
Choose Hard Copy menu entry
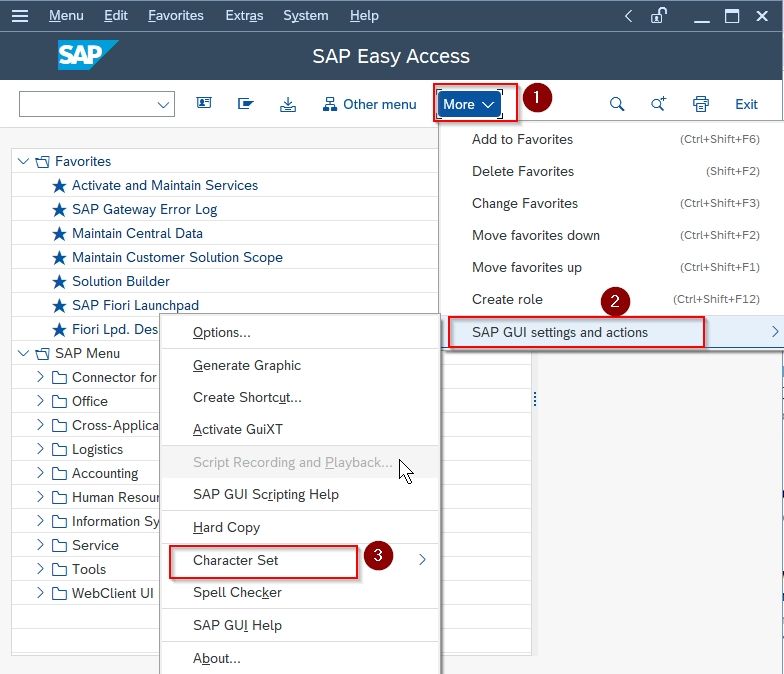pyautogui.click(x=300, y=528)
